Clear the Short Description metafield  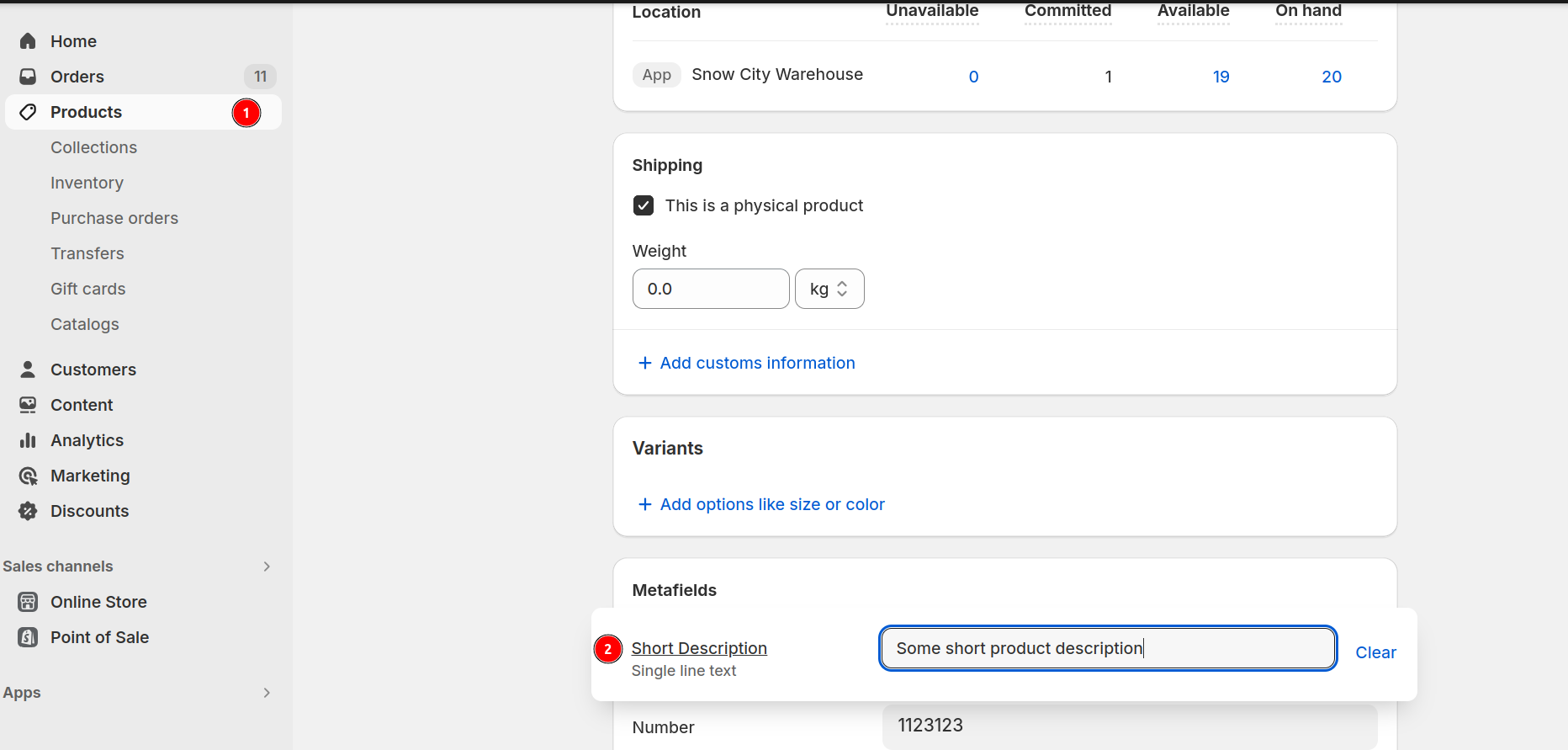[1375, 652]
